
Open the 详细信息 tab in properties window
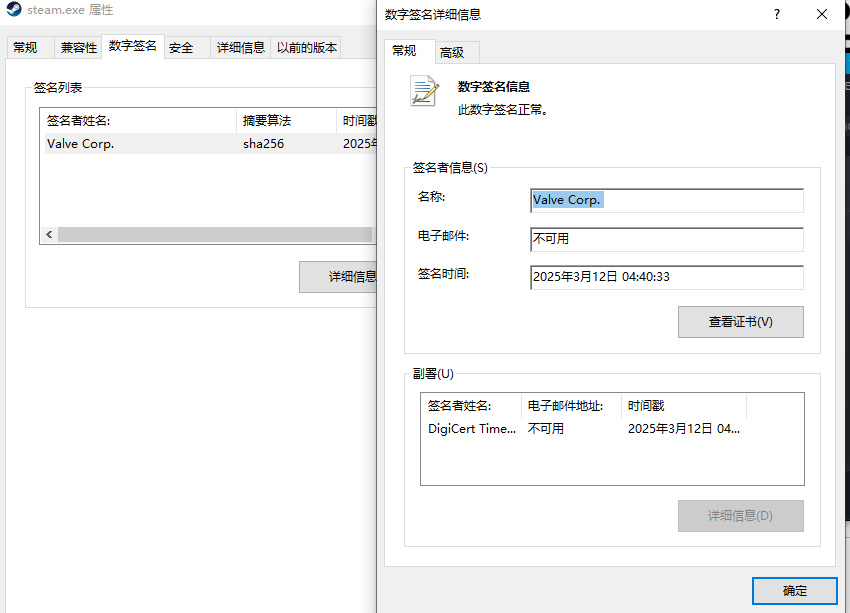click(x=240, y=48)
